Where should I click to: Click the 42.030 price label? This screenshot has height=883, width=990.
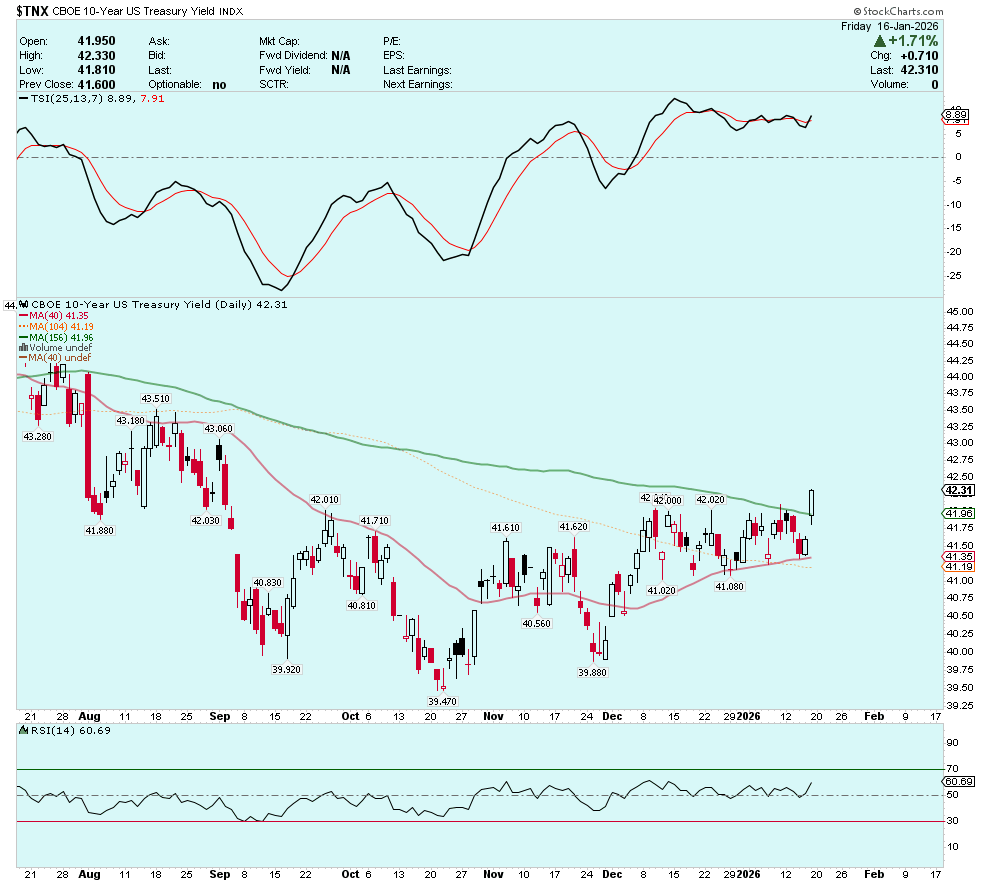pyautogui.click(x=205, y=521)
